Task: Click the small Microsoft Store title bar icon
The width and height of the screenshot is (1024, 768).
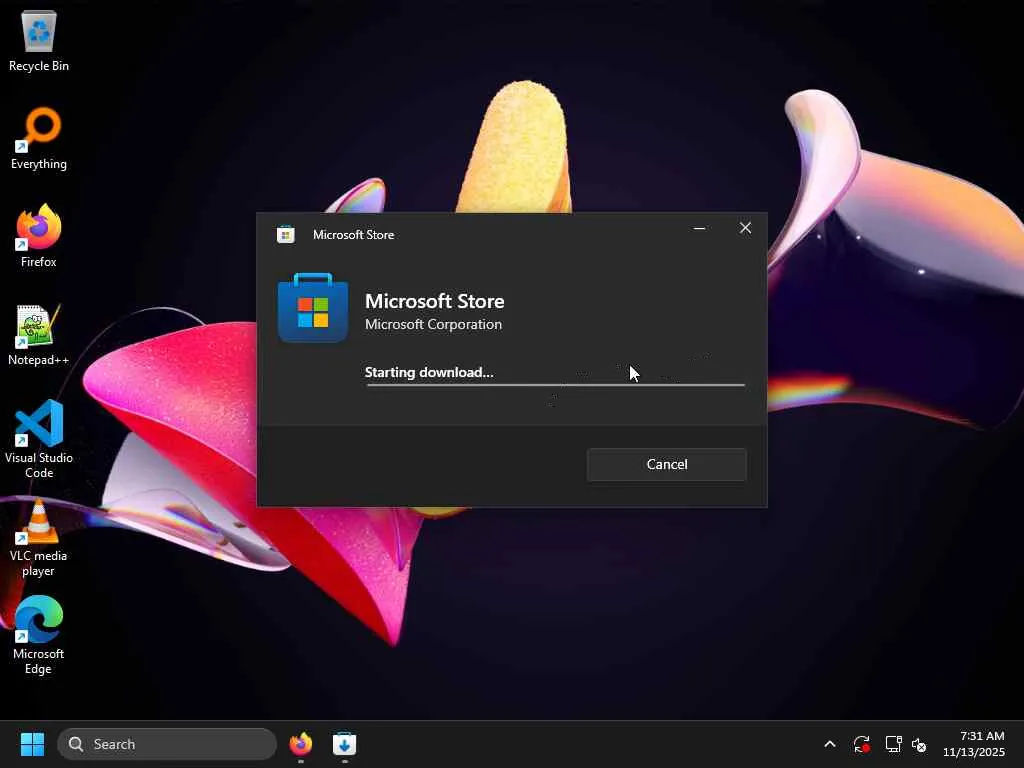Action: click(285, 234)
